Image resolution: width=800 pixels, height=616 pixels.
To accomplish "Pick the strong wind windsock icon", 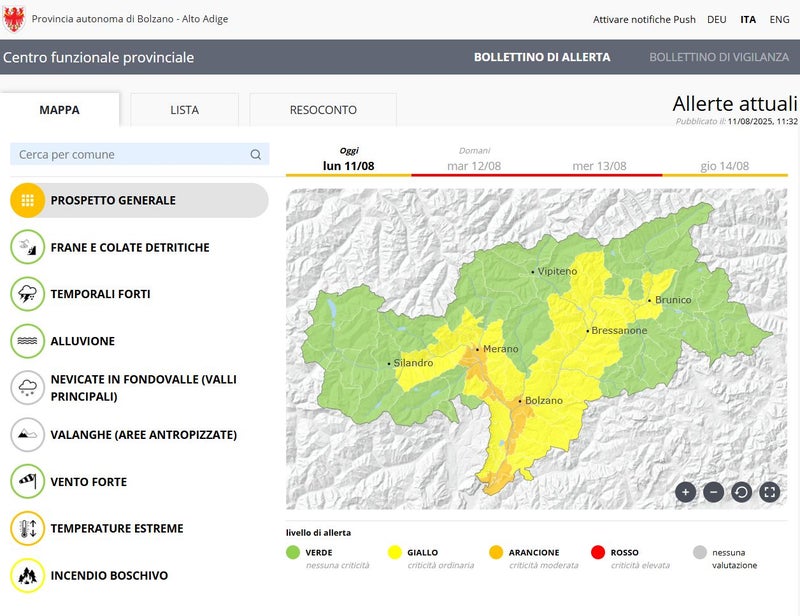I will click(x=28, y=482).
